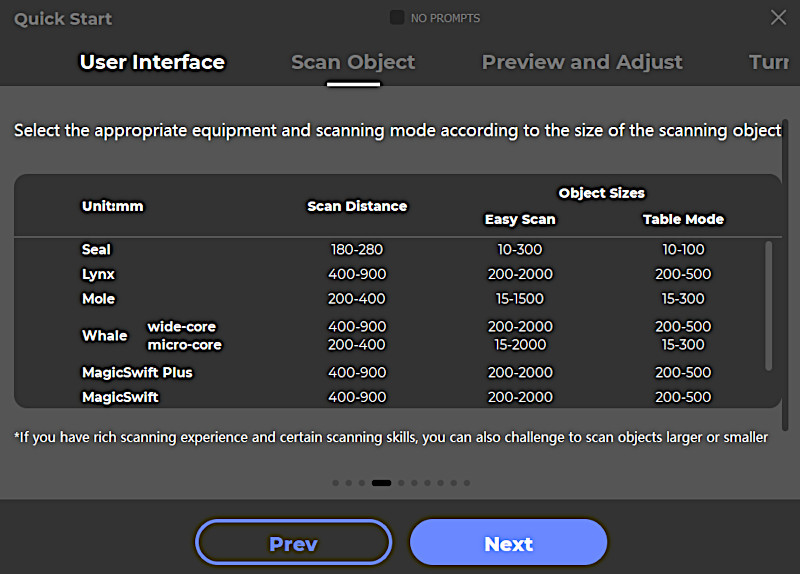Click Seal's Easy Scan value 10-300
The height and width of the screenshot is (574, 800).
520,249
